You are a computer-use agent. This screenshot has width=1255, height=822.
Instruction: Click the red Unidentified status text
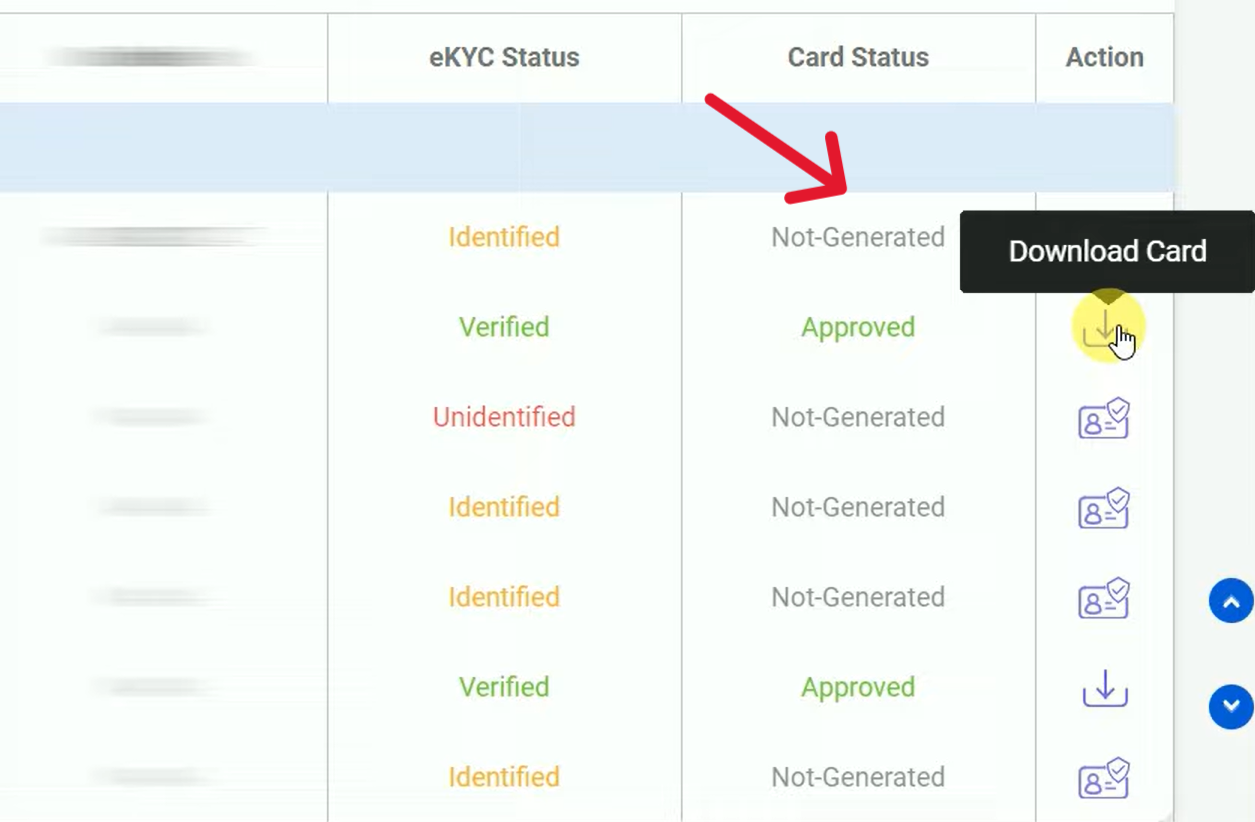click(504, 417)
